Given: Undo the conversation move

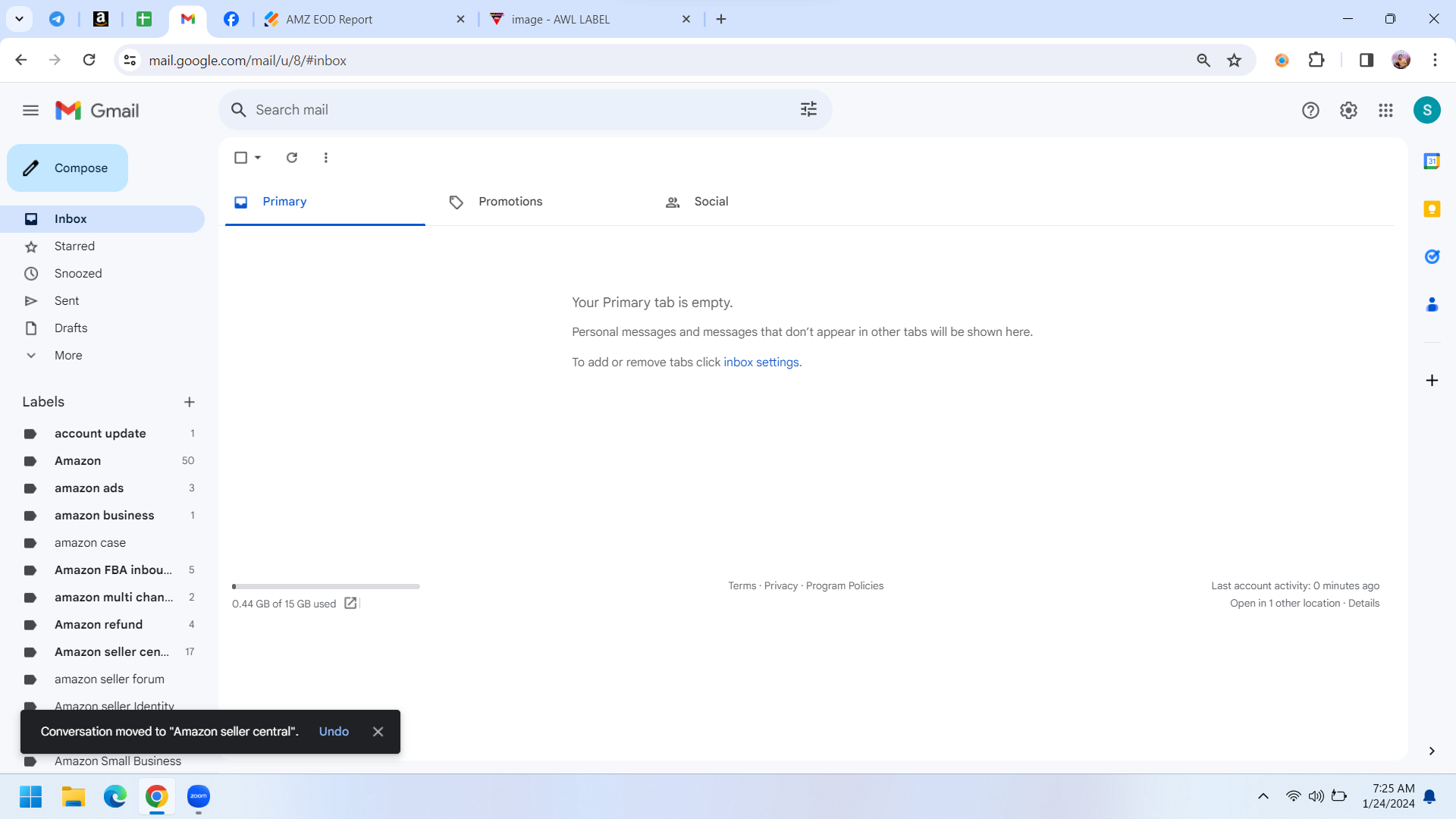Looking at the screenshot, I should pyautogui.click(x=334, y=732).
